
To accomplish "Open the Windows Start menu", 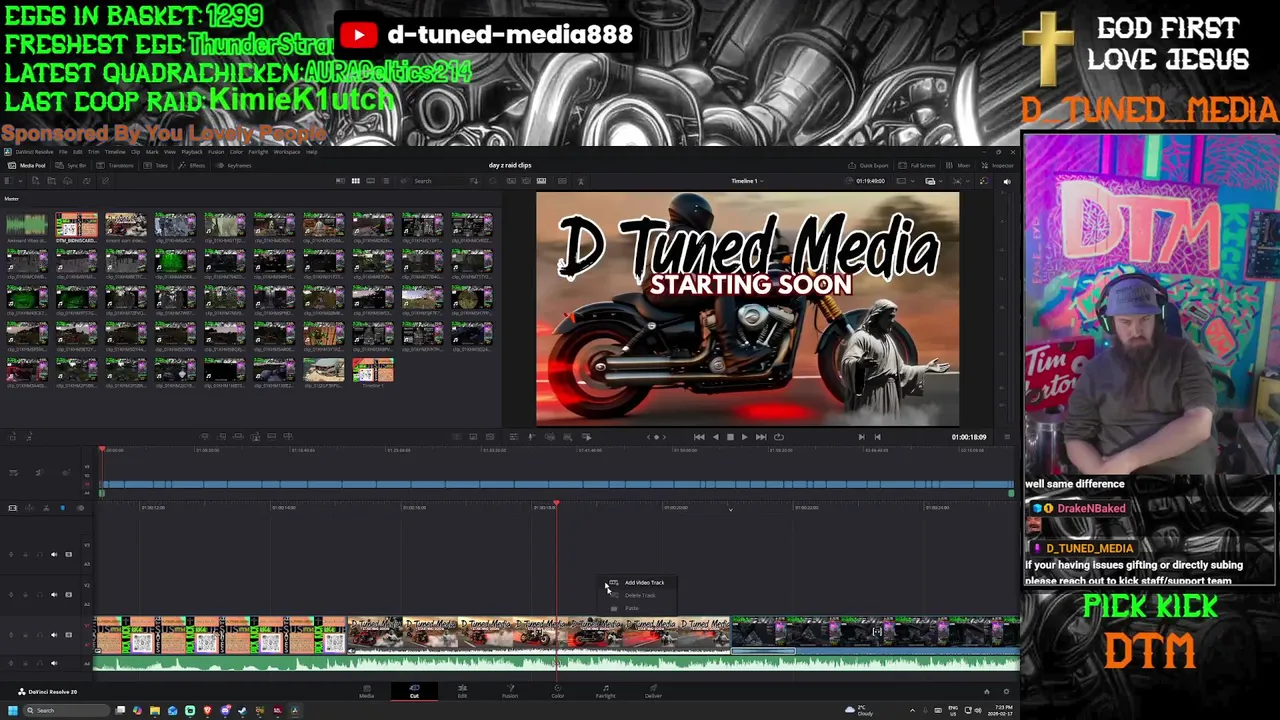I will pyautogui.click(x=12, y=711).
